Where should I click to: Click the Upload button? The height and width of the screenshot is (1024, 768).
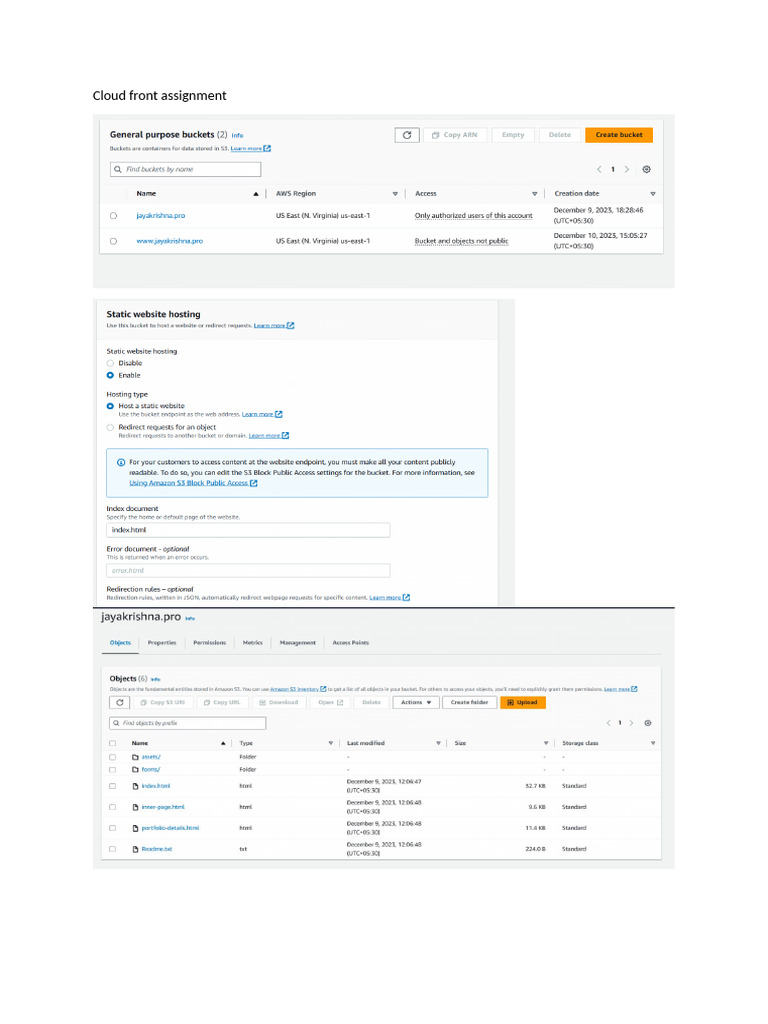pyautogui.click(x=522, y=703)
